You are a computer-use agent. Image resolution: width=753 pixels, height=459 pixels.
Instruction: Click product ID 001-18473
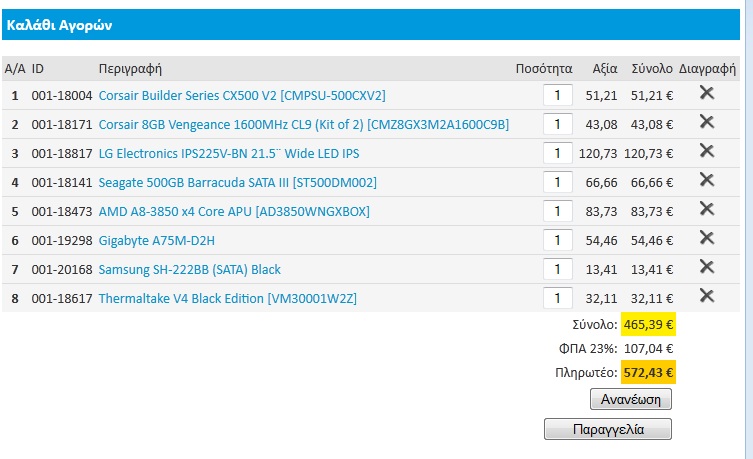click(x=62, y=211)
